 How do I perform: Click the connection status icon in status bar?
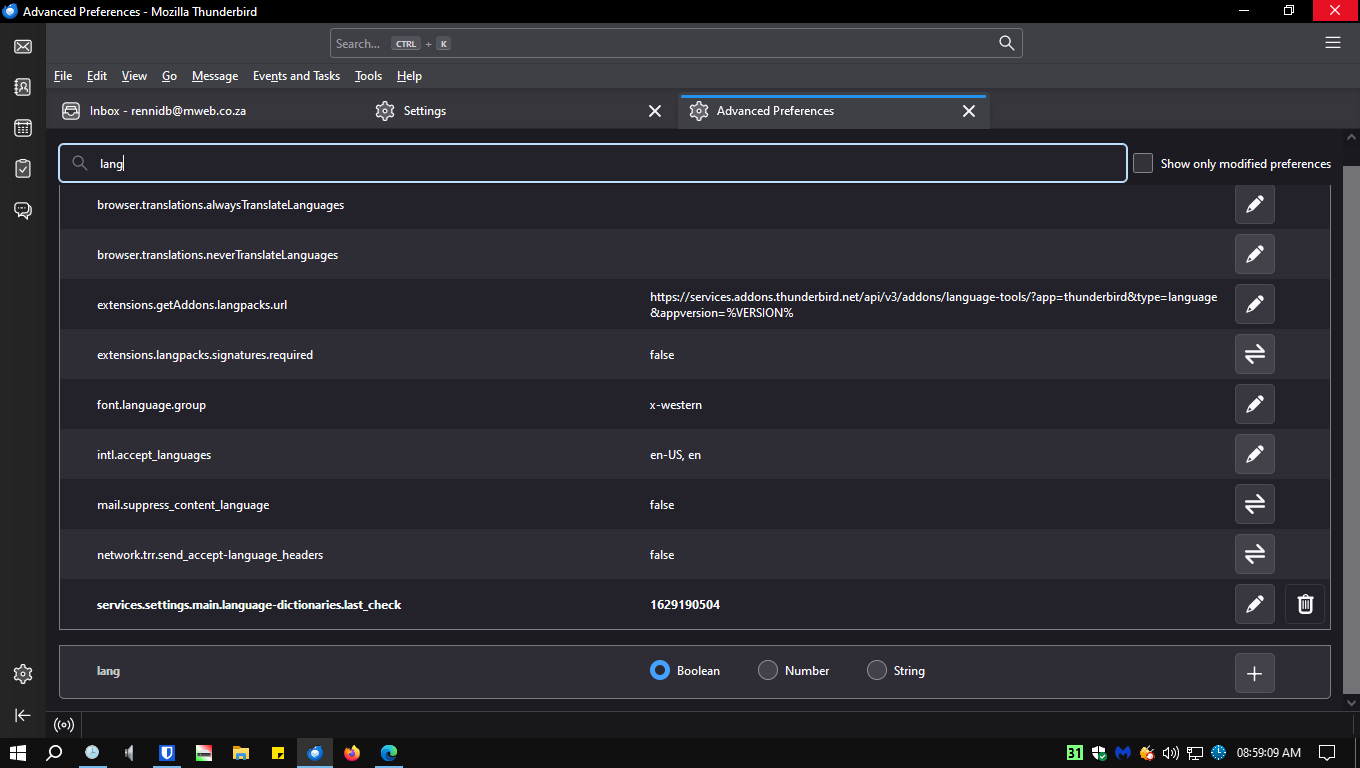[64, 725]
